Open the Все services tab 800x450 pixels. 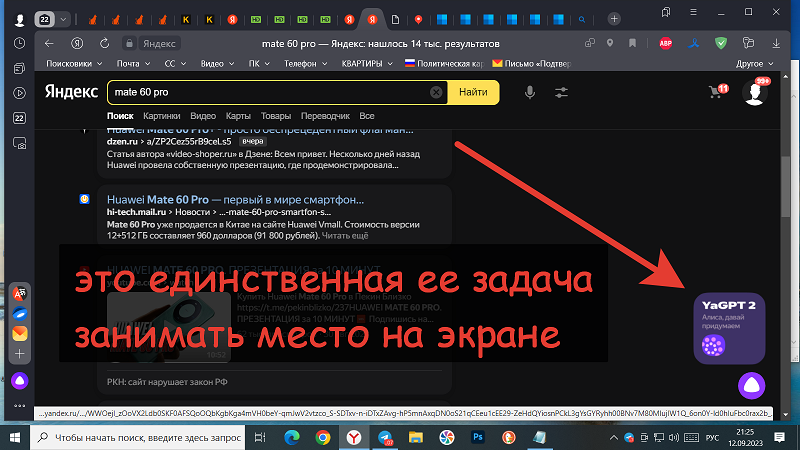(366, 116)
